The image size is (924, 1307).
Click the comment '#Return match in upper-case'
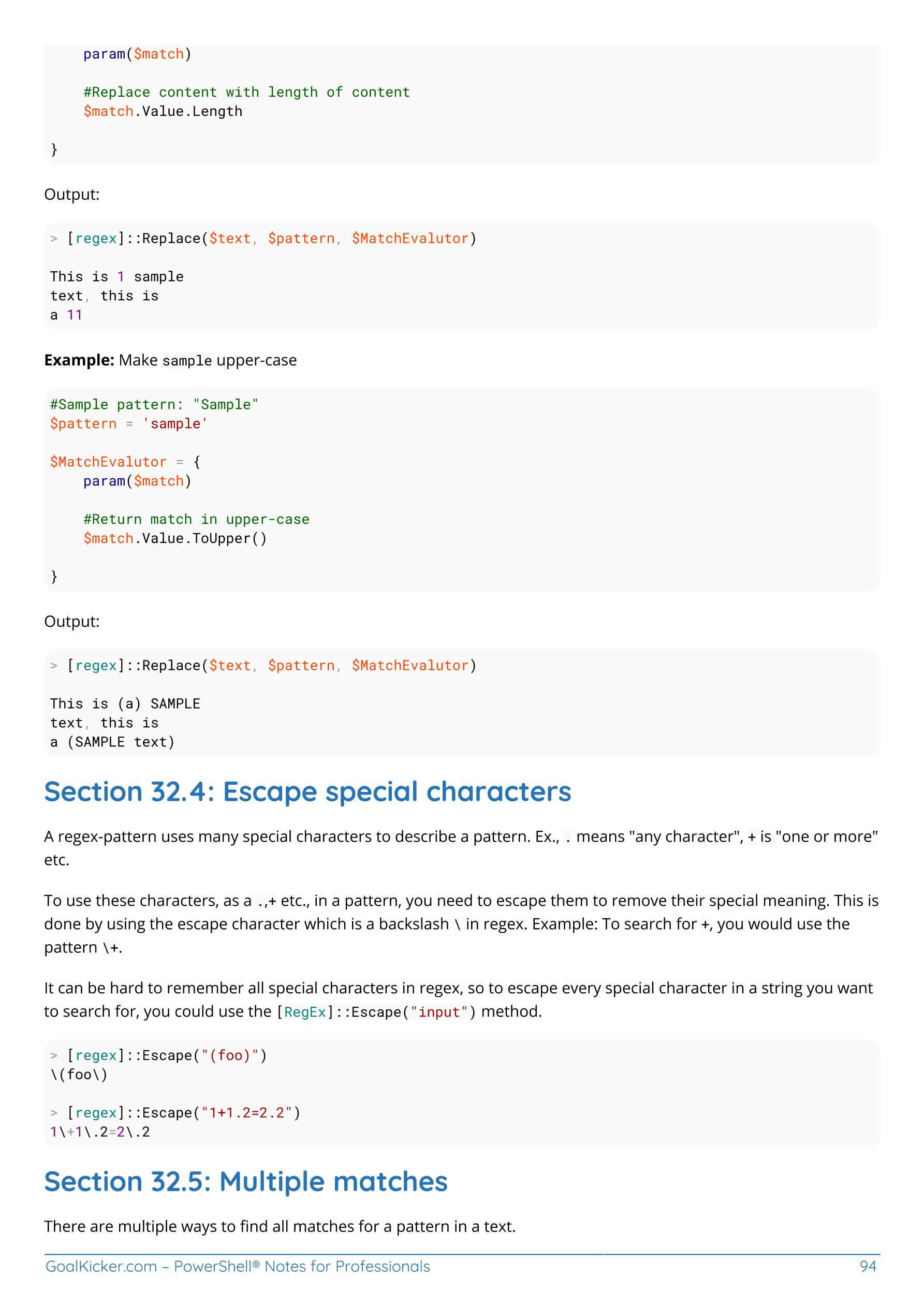coord(196,519)
